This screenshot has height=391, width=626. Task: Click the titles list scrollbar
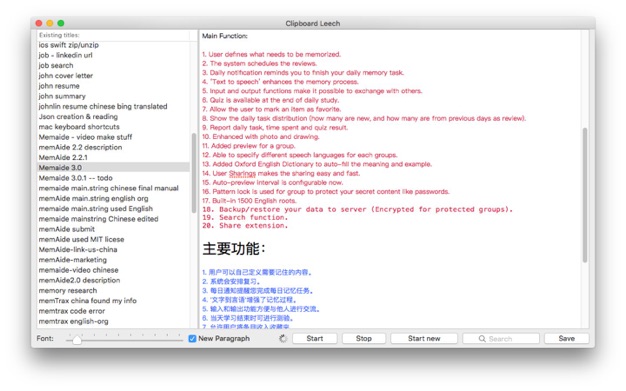click(x=194, y=173)
